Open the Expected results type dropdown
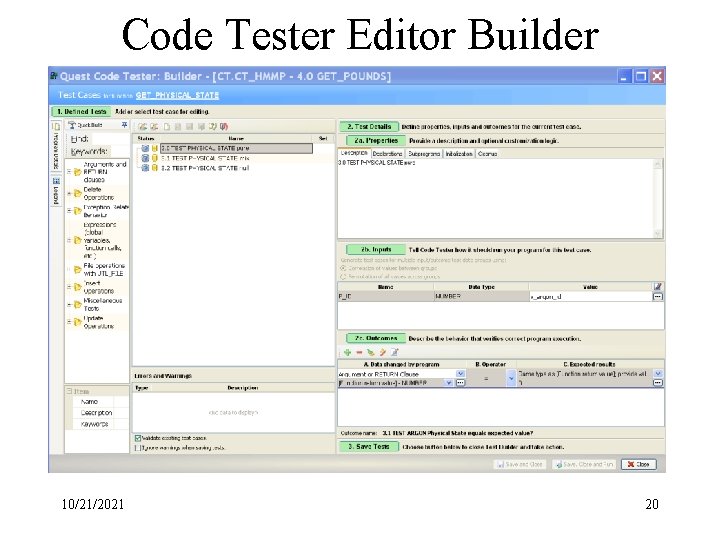The image size is (720, 540). pos(658,374)
